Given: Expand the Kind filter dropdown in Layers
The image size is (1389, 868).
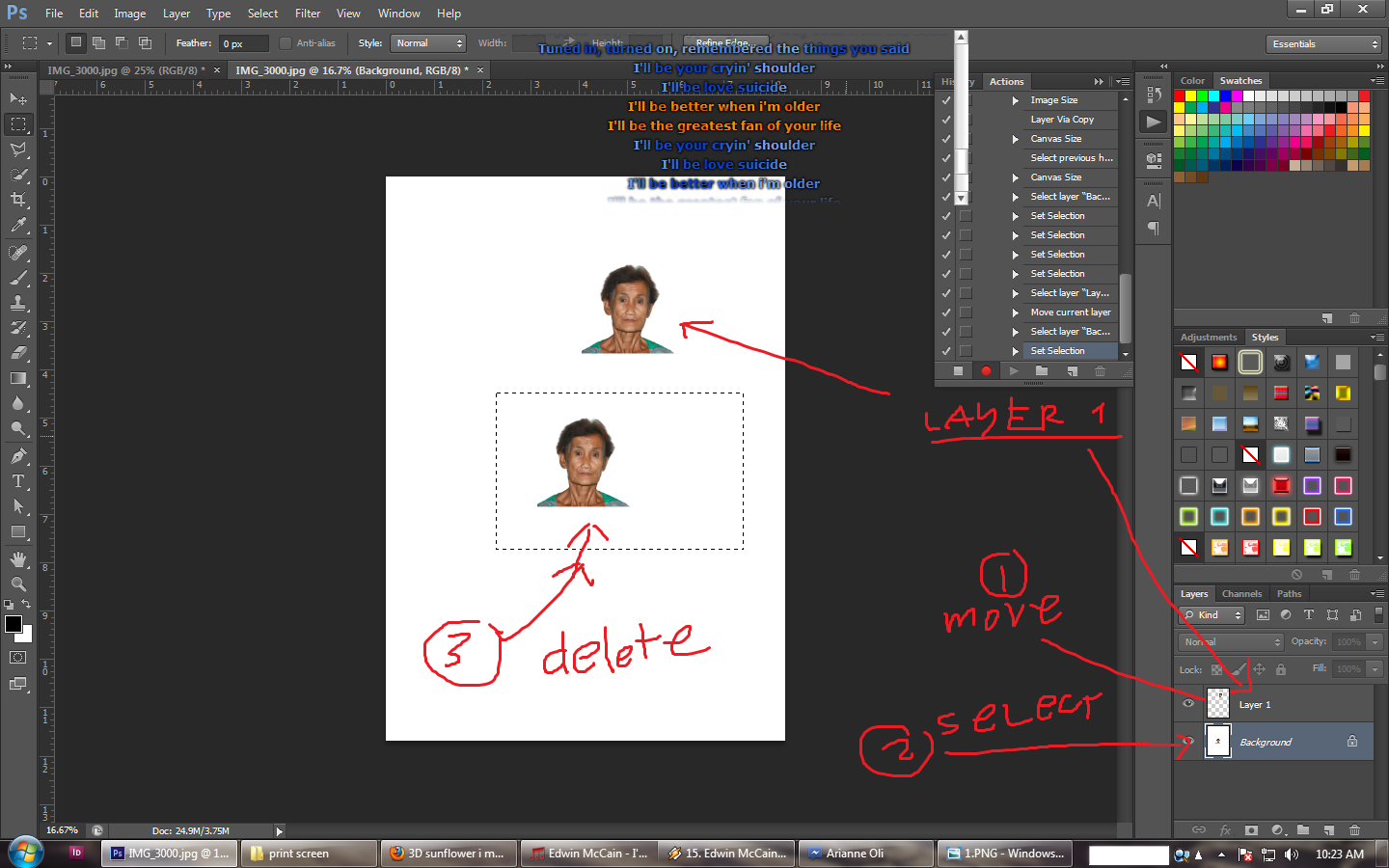Looking at the screenshot, I should [1211, 614].
